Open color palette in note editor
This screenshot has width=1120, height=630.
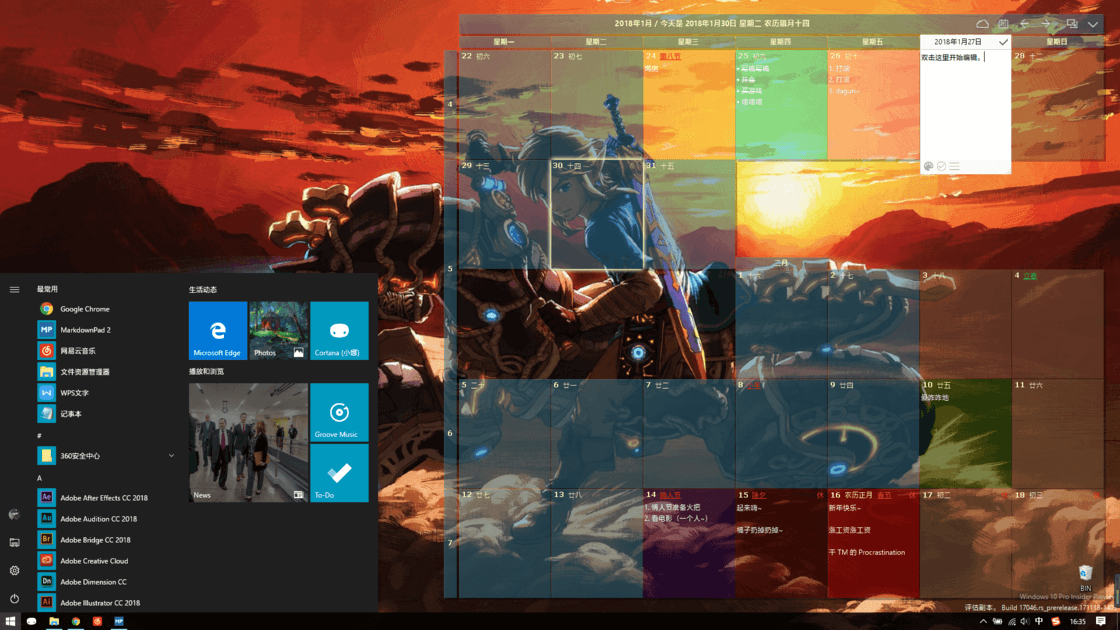(929, 166)
